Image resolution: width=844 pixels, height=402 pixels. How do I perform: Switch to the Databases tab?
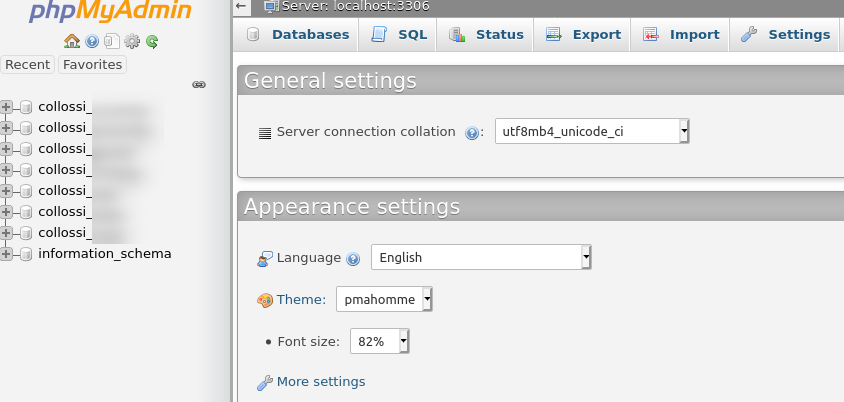coord(298,34)
